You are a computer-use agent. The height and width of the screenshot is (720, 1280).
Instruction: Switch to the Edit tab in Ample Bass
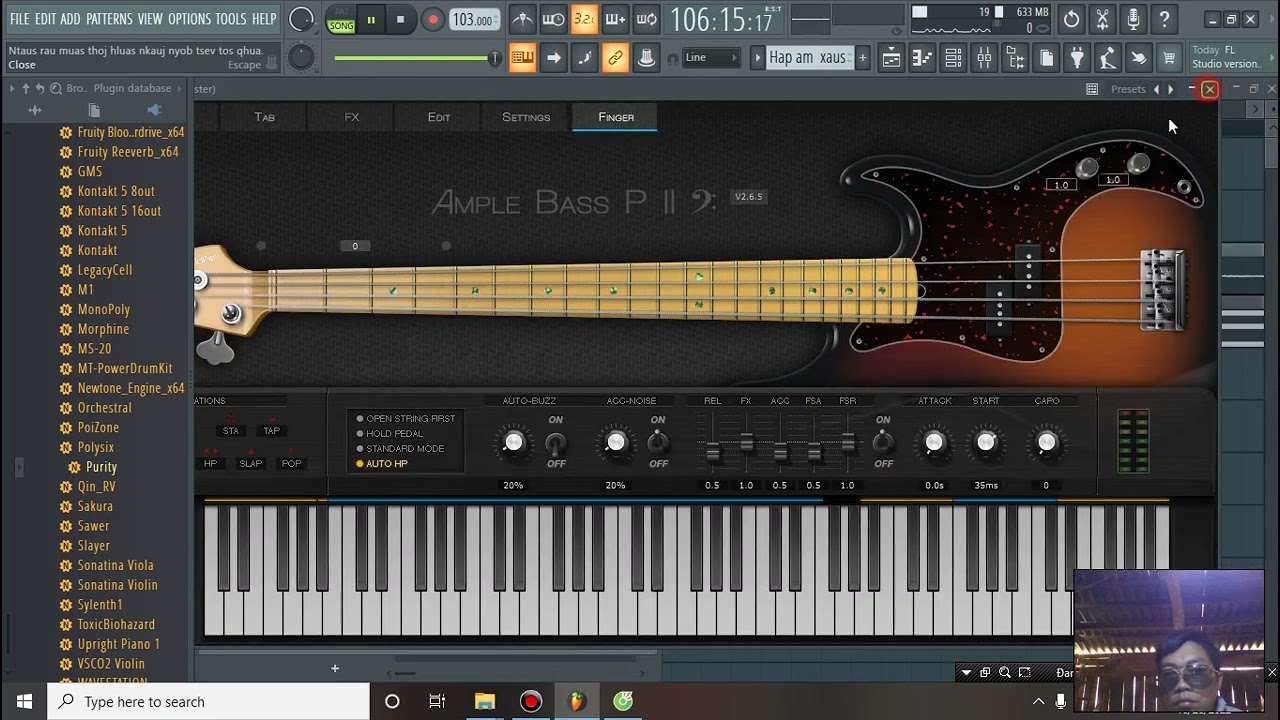pos(439,117)
